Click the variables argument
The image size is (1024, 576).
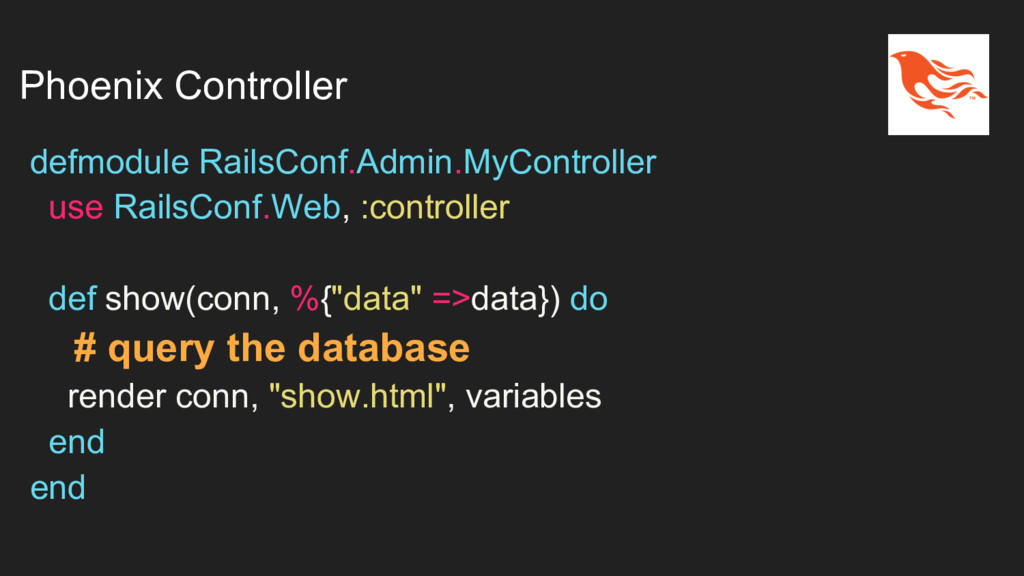534,396
